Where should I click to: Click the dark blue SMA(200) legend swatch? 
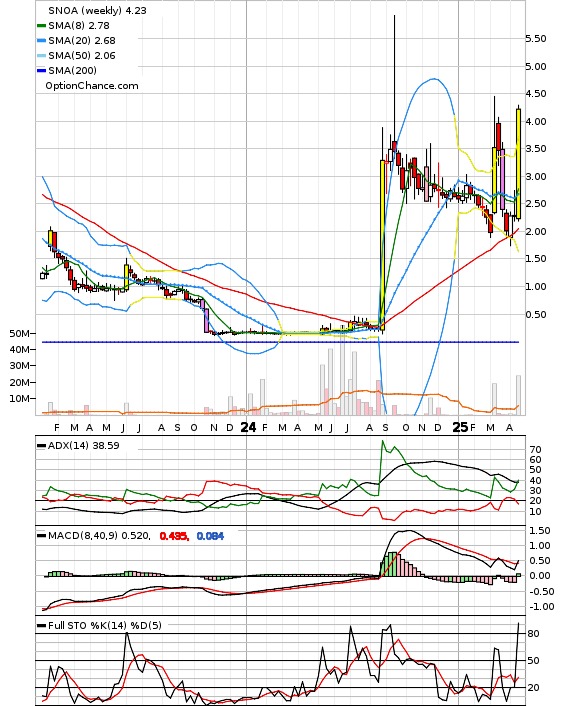click(41, 70)
